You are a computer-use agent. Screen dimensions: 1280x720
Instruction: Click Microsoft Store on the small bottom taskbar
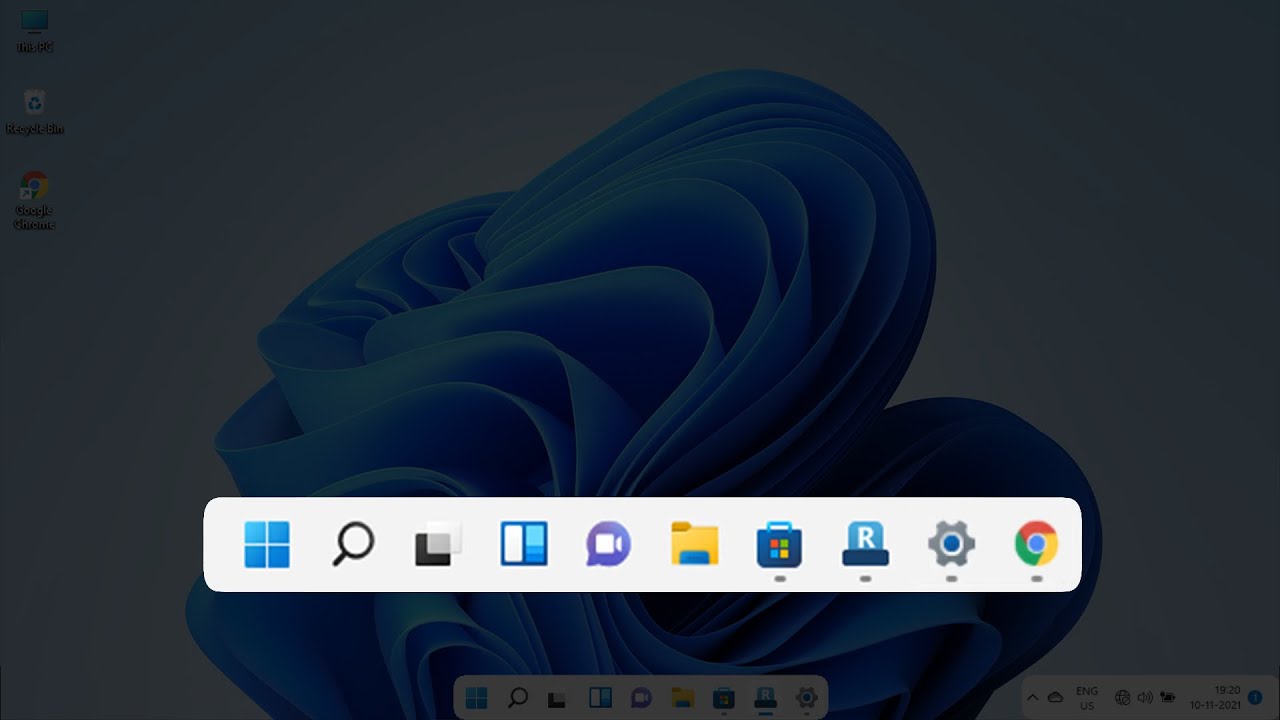723,697
